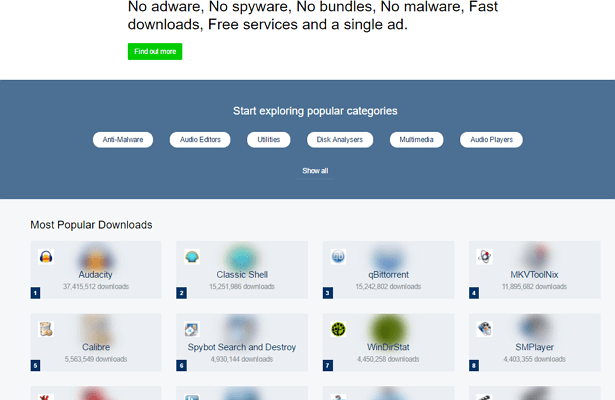The width and height of the screenshot is (615, 400).
Task: Open the Classic Shell title link
Action: click(x=242, y=275)
